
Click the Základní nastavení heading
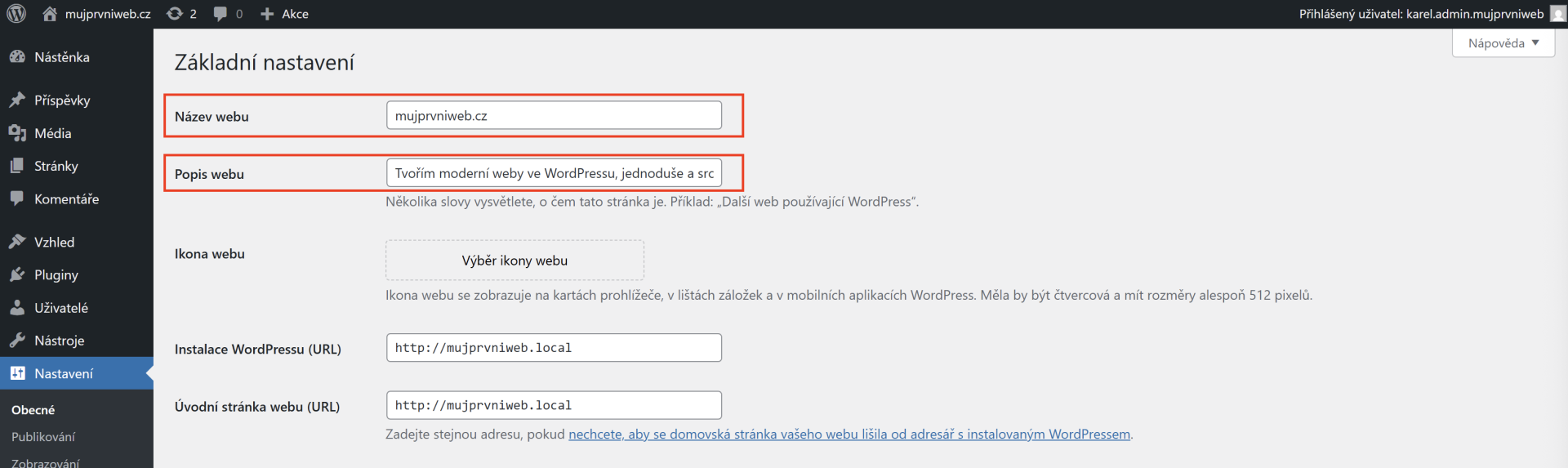(265, 63)
